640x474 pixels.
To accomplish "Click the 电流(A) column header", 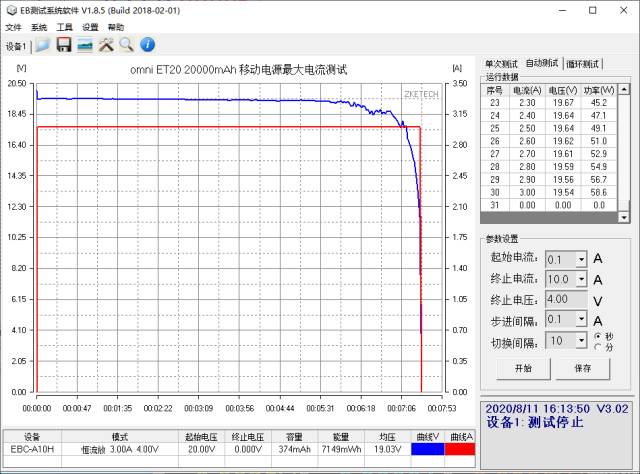I will click(x=527, y=90).
